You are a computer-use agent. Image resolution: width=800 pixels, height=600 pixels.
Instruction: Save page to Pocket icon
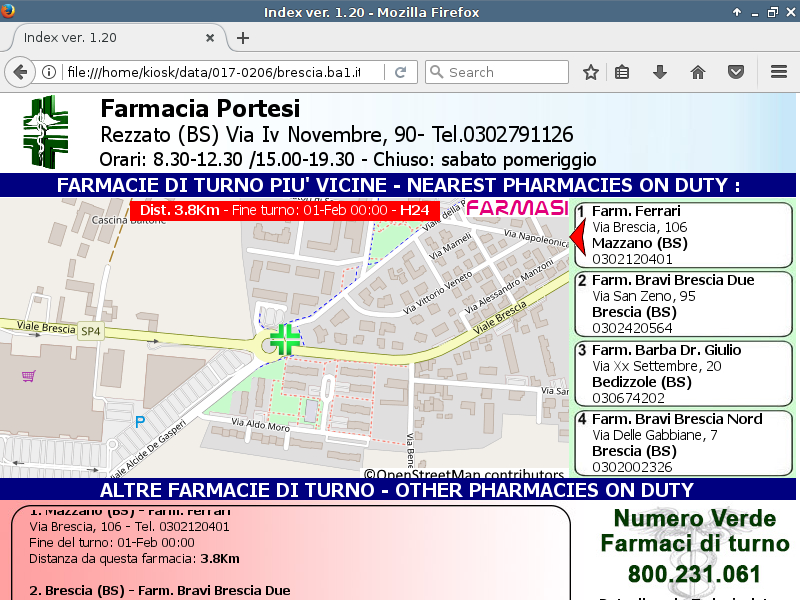point(736,72)
